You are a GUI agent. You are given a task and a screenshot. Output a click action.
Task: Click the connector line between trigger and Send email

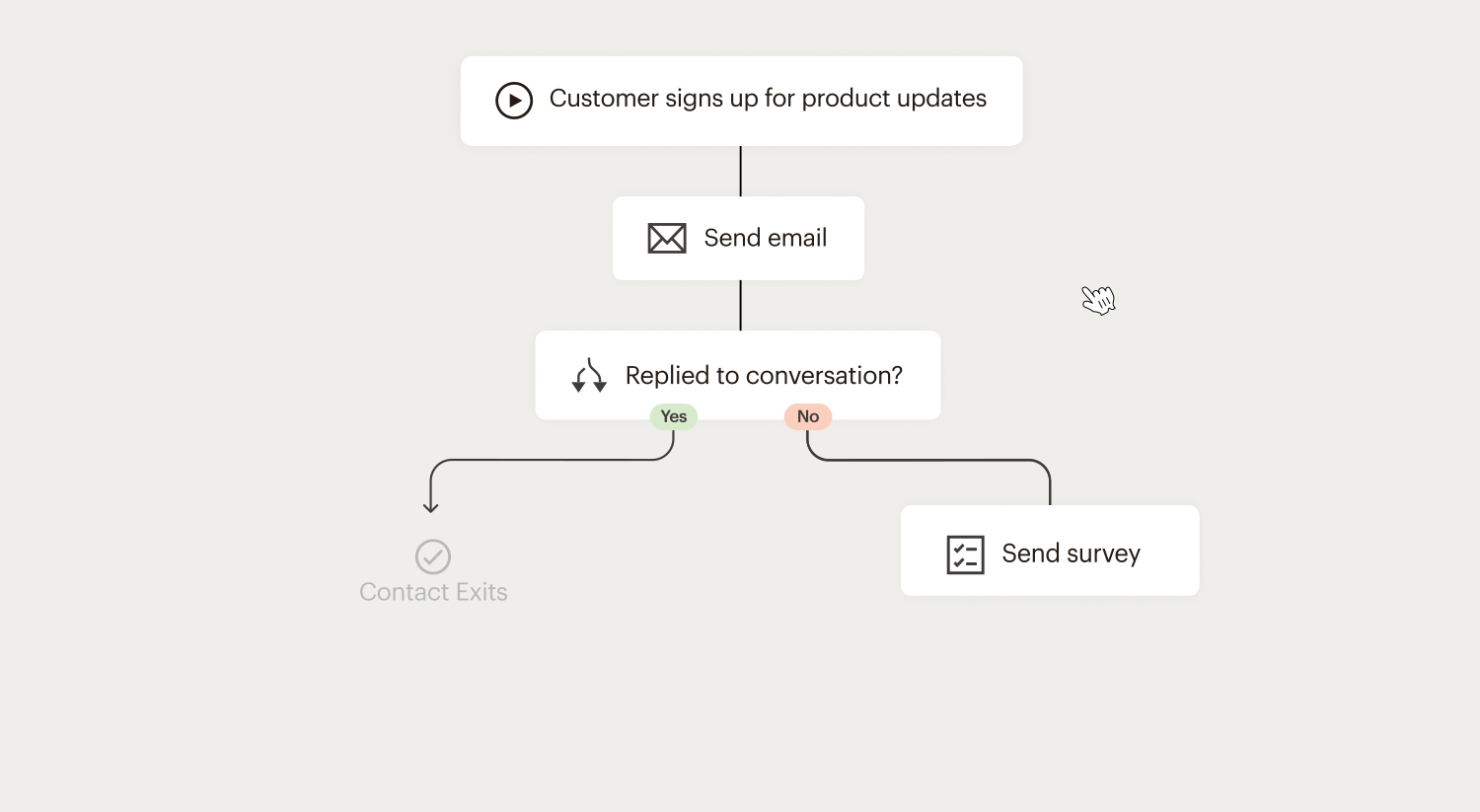[741, 172]
